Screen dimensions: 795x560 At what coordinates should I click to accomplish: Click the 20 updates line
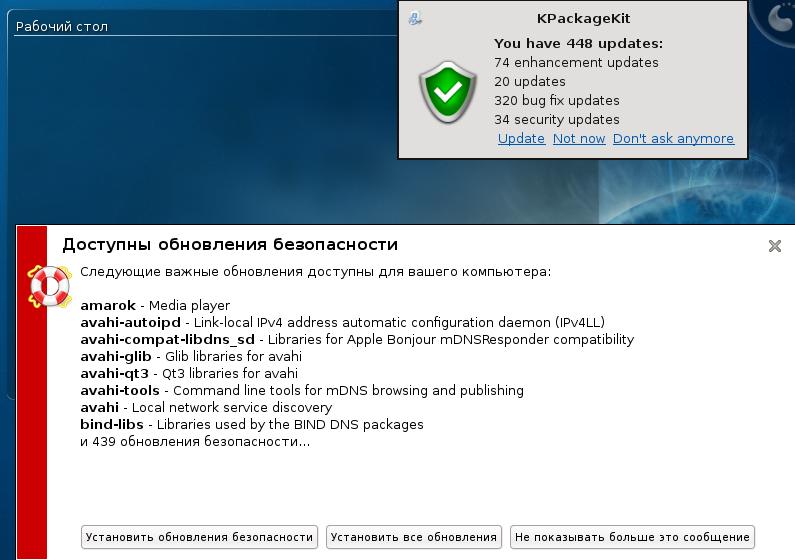click(x=530, y=82)
